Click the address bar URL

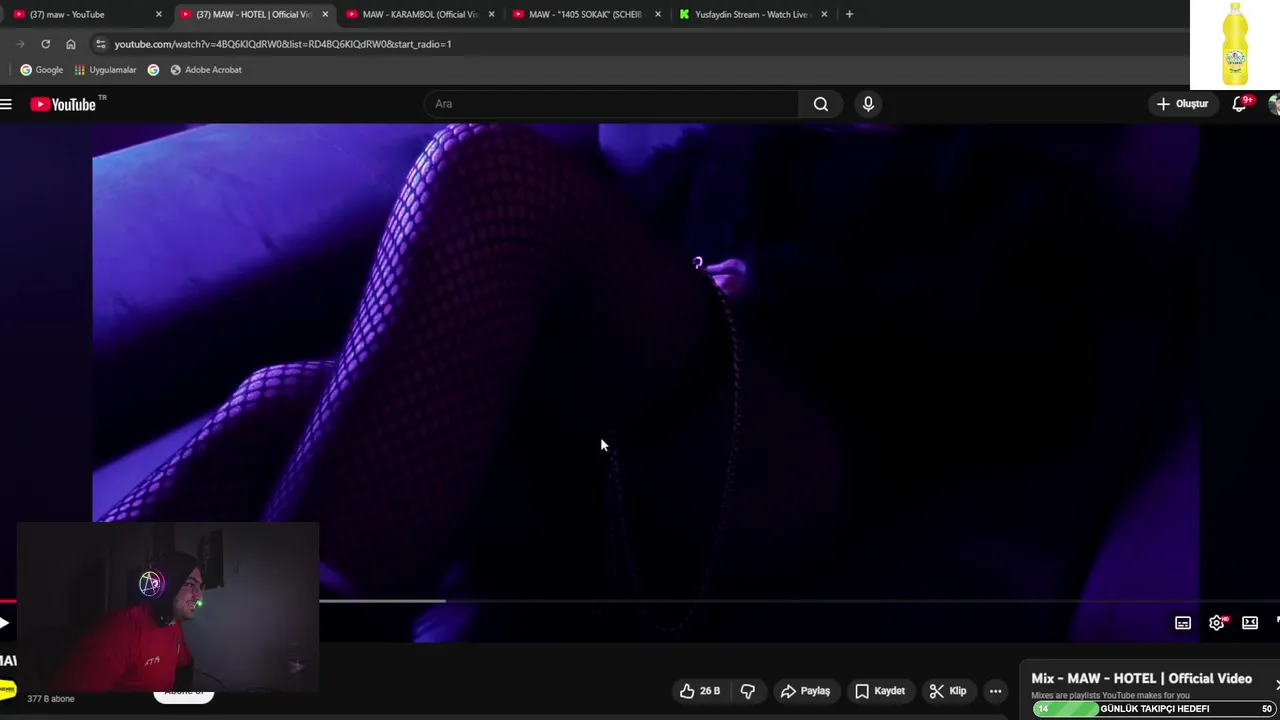283,44
